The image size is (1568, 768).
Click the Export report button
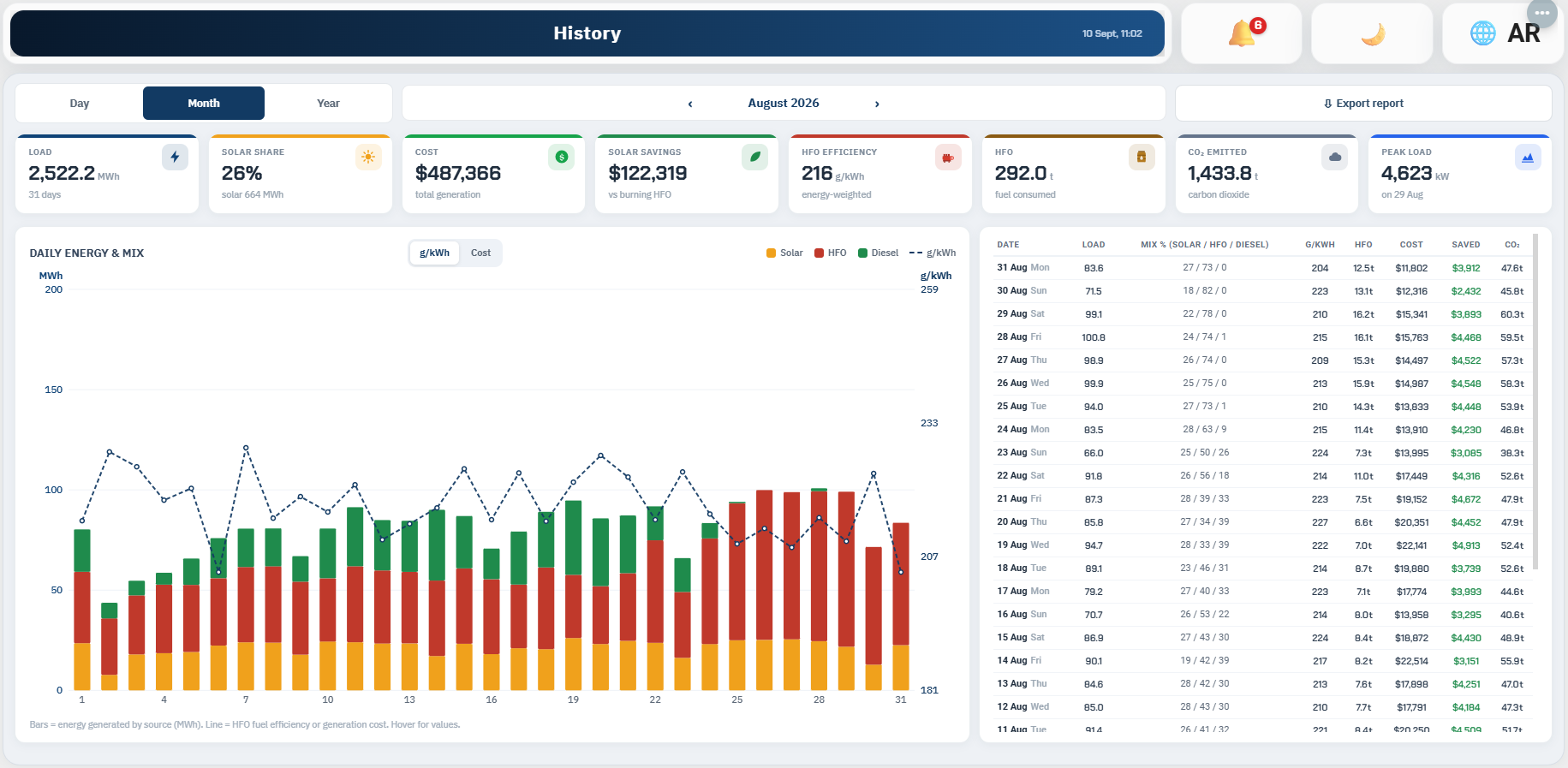pyautogui.click(x=1363, y=104)
